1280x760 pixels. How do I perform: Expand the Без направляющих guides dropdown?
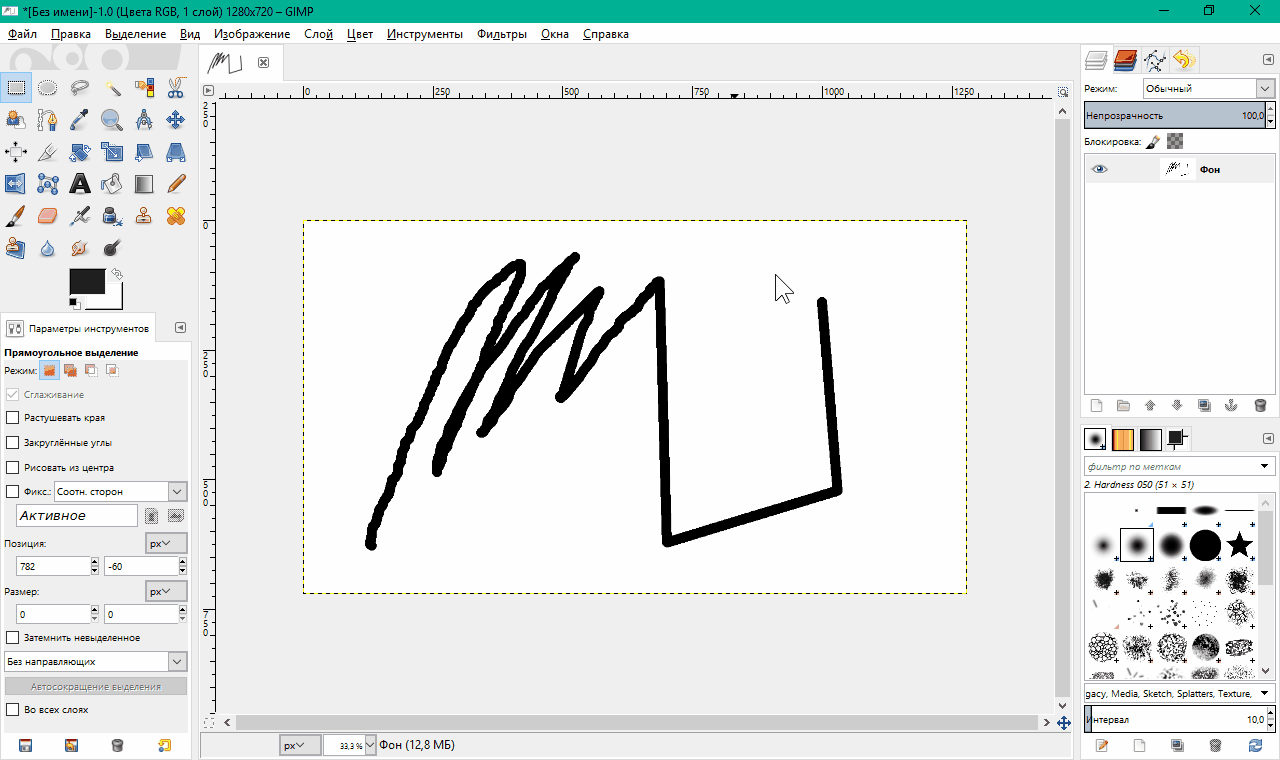(x=96, y=662)
